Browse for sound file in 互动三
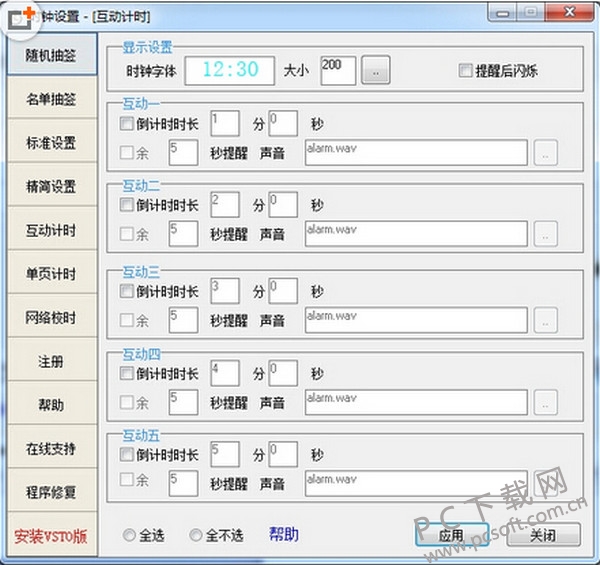The height and width of the screenshot is (565, 600). [x=546, y=320]
